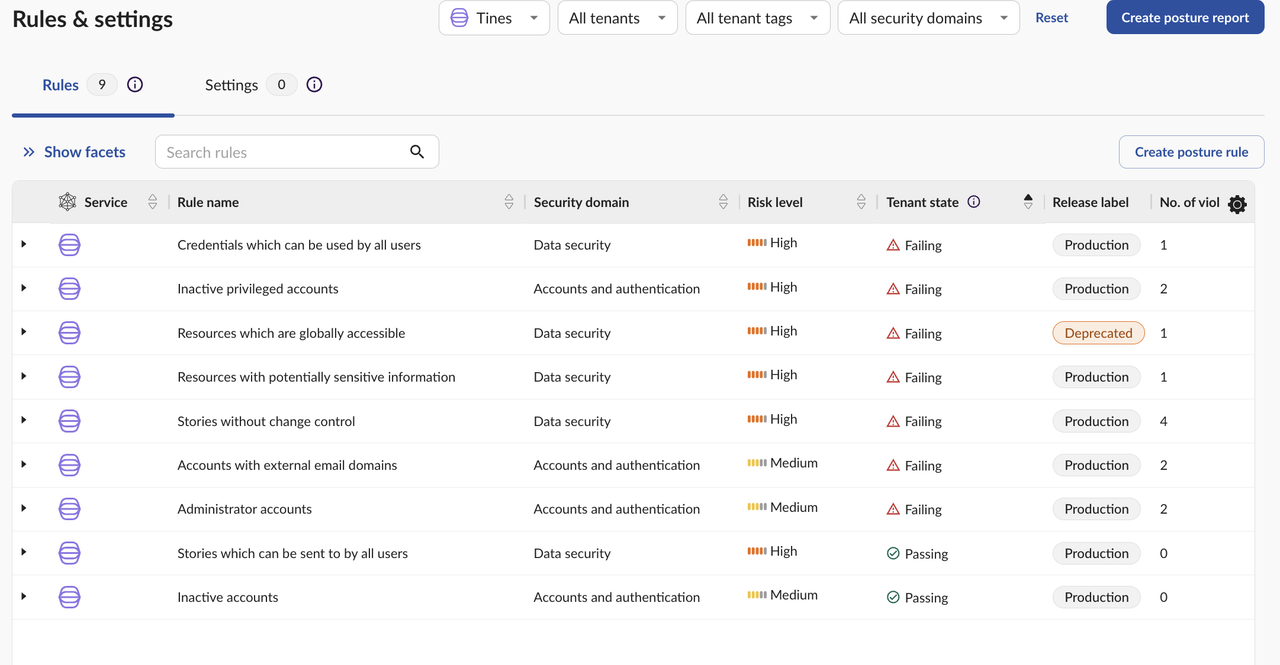Click the Failing warning icon for Administrator accounts
Screen dimensions: 1280x665
coord(893,509)
